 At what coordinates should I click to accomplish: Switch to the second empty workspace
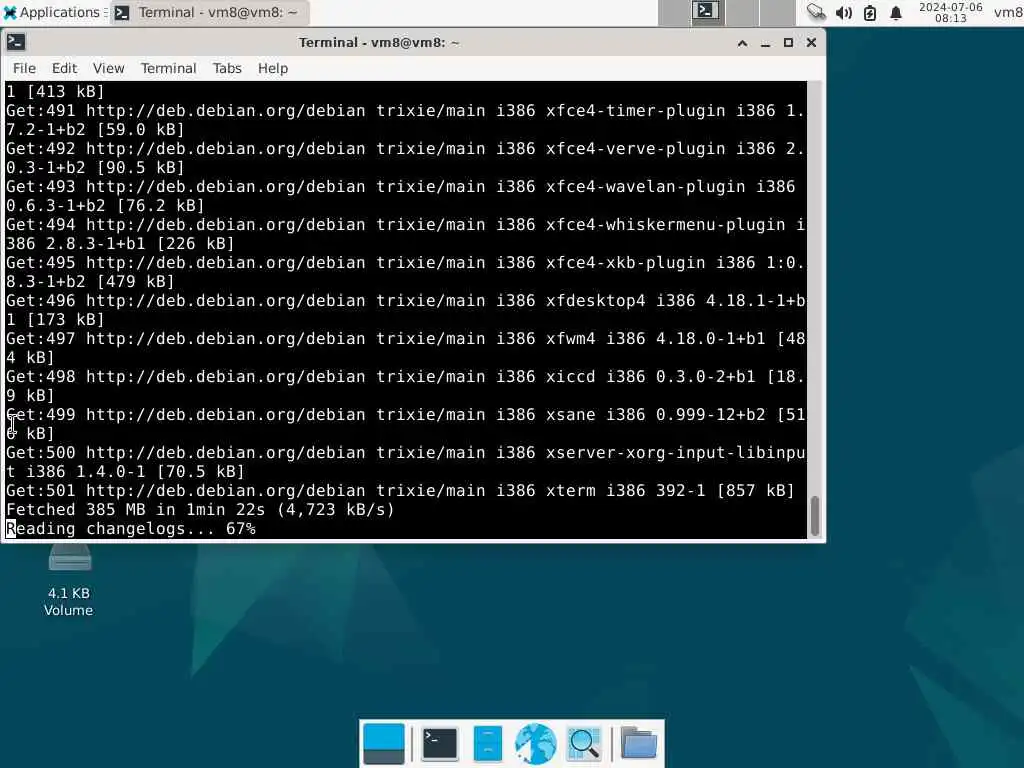point(742,12)
